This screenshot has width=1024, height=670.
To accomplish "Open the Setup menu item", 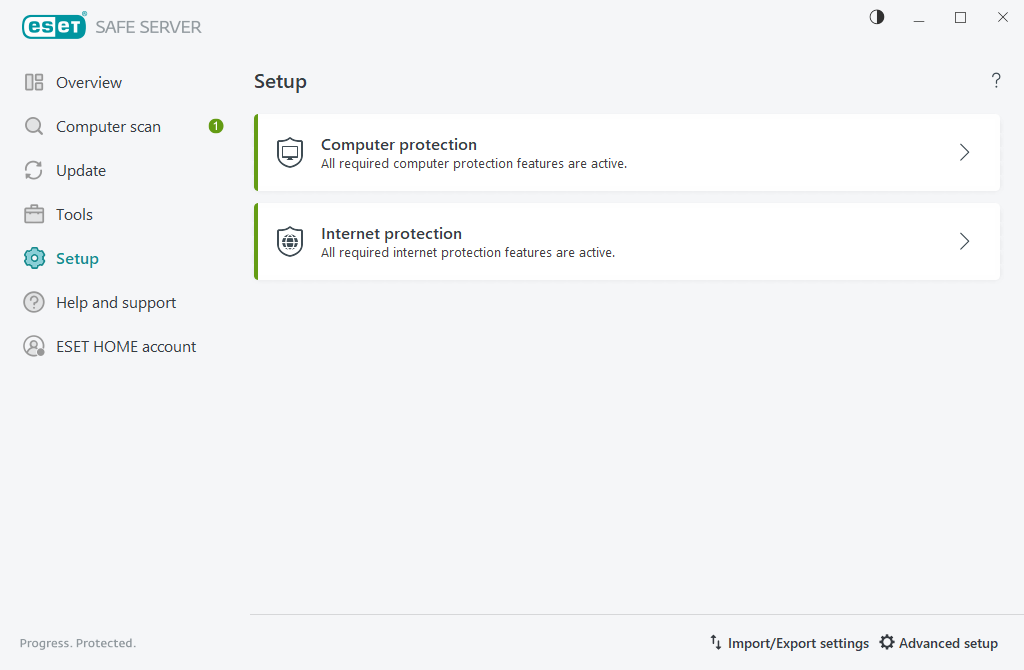I will click(x=77, y=259).
